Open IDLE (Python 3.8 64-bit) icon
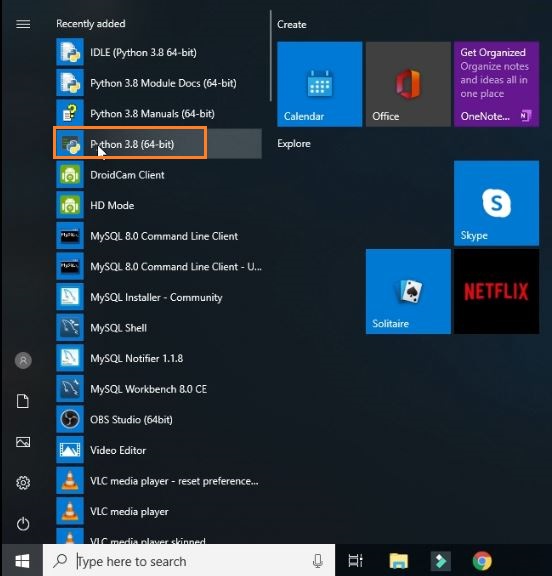552x576 pixels. tap(70, 52)
